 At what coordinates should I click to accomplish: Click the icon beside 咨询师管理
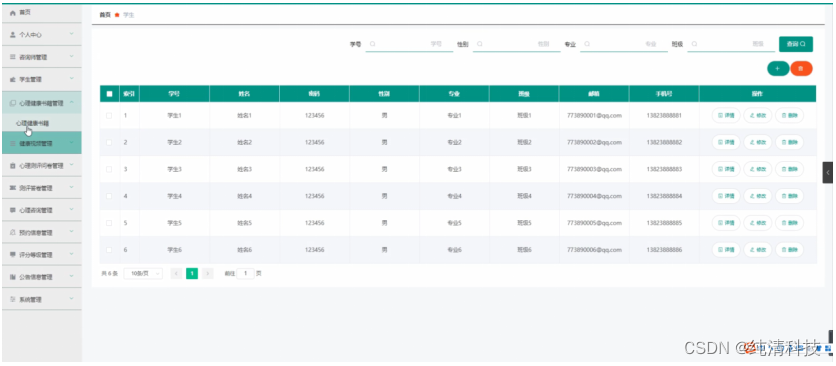(x=13, y=57)
